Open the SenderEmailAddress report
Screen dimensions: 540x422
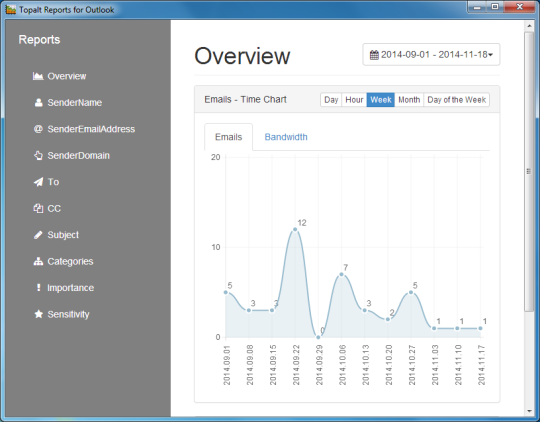91,129
